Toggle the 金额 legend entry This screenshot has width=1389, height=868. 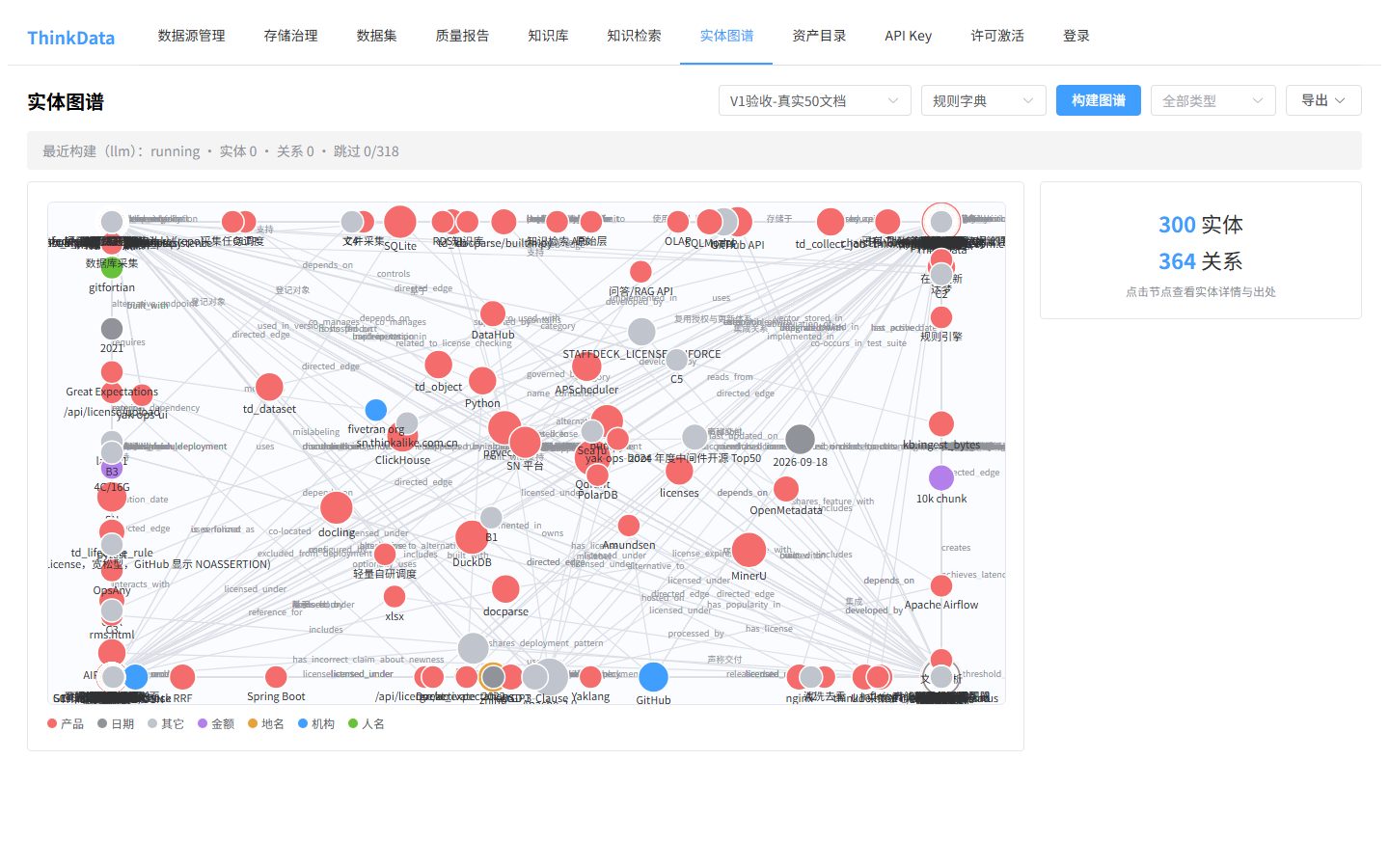pos(216,723)
